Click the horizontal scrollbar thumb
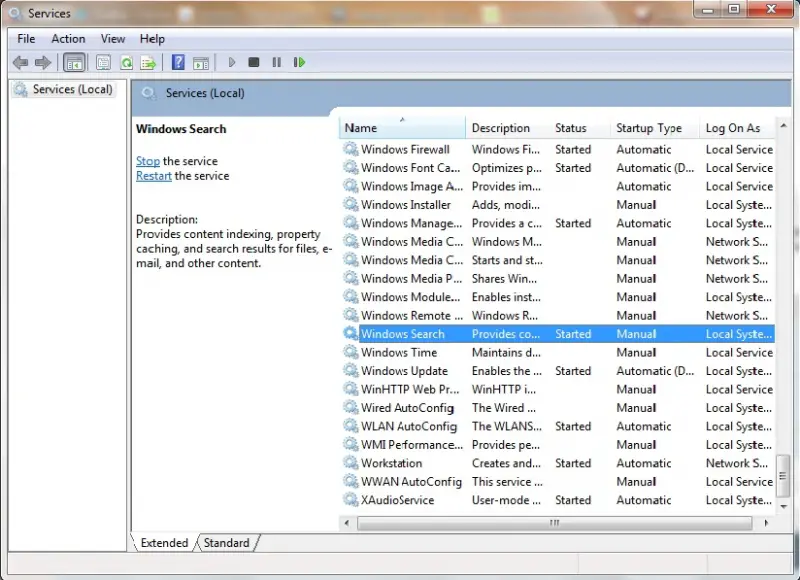 (x=555, y=523)
